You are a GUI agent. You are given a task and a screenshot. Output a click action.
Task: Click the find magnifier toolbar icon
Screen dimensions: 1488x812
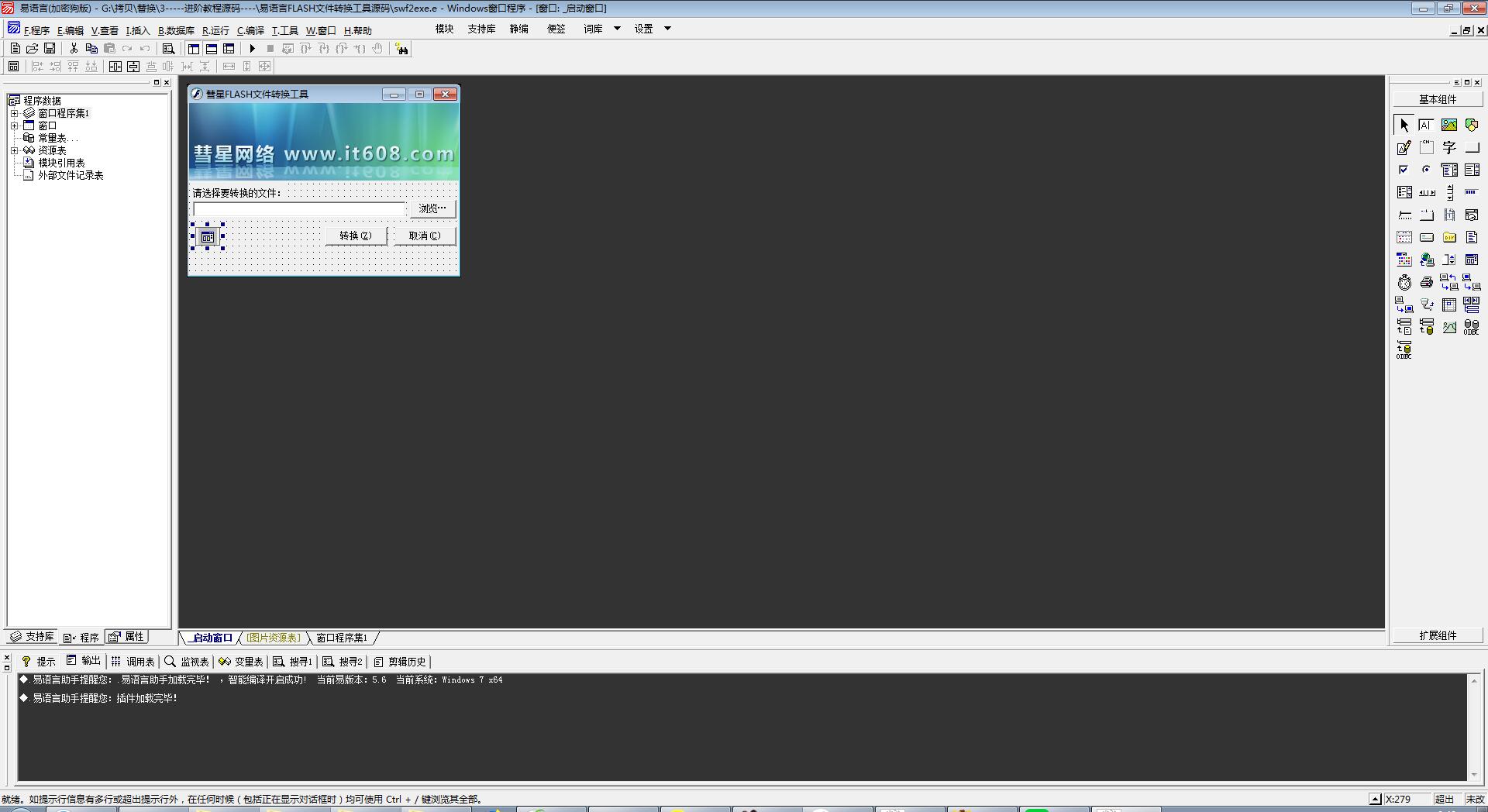[168, 48]
